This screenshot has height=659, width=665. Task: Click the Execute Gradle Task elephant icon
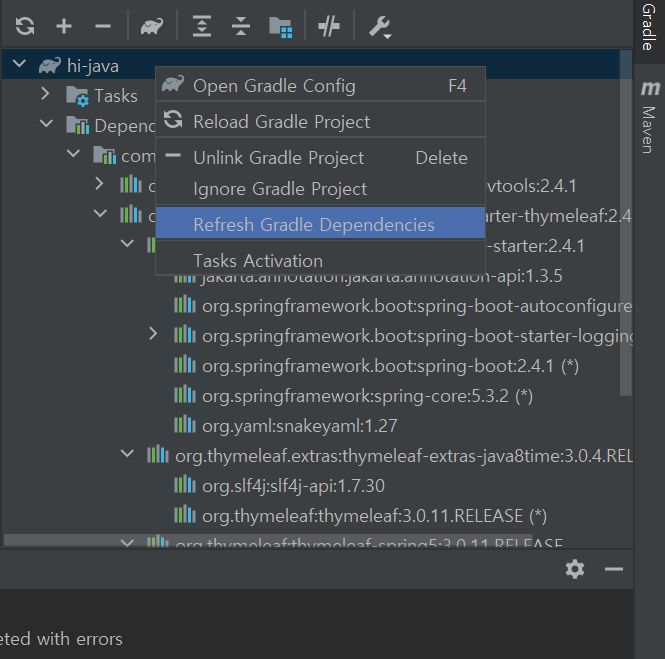tap(152, 26)
